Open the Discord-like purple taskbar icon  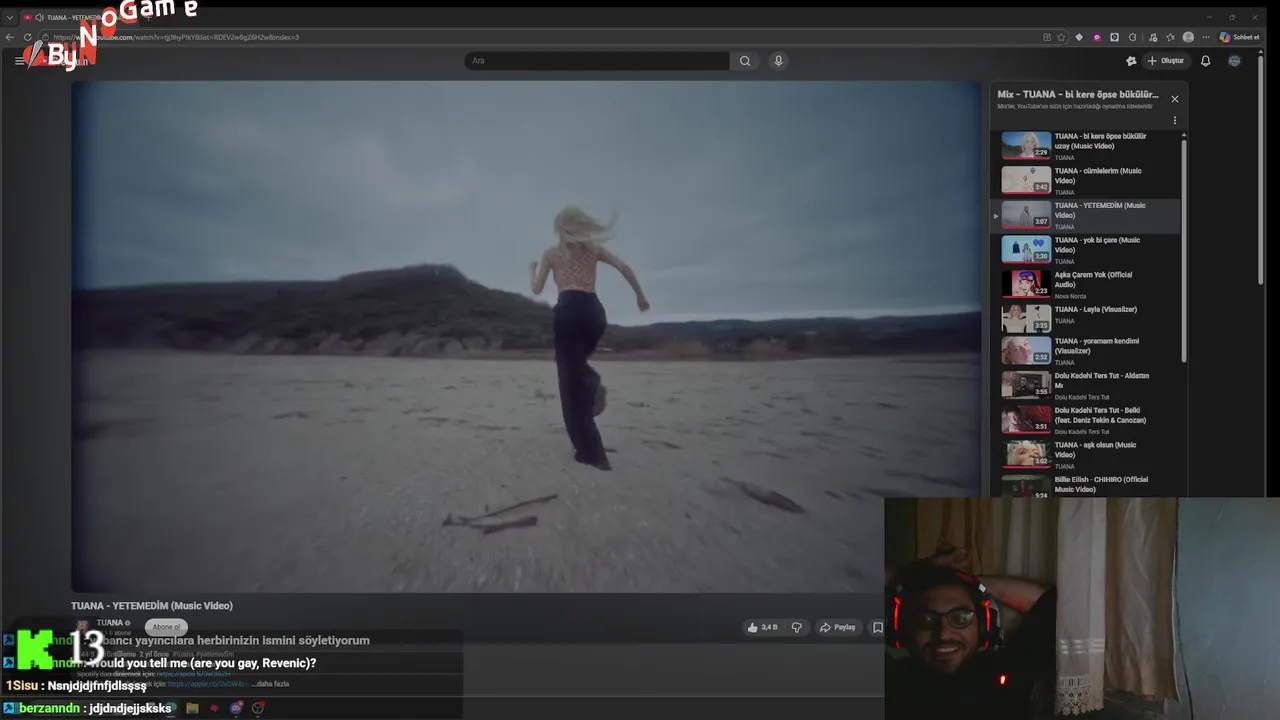pos(236,708)
